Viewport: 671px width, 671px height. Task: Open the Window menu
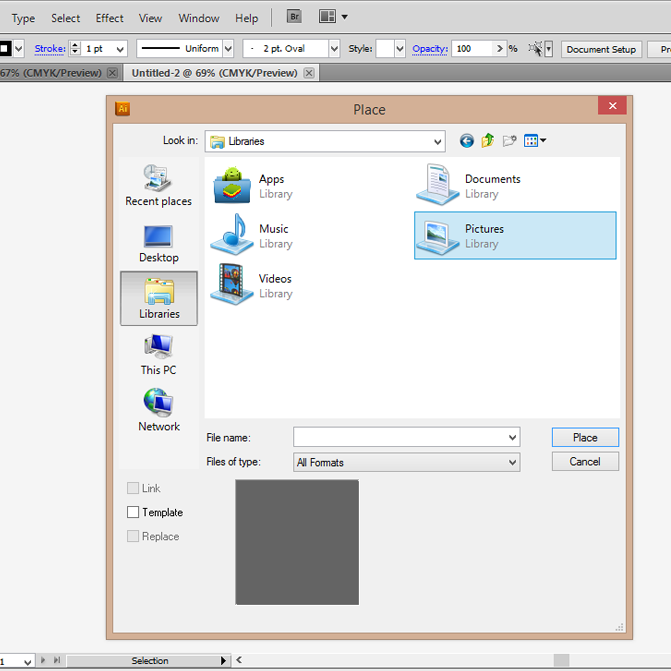[x=199, y=18]
